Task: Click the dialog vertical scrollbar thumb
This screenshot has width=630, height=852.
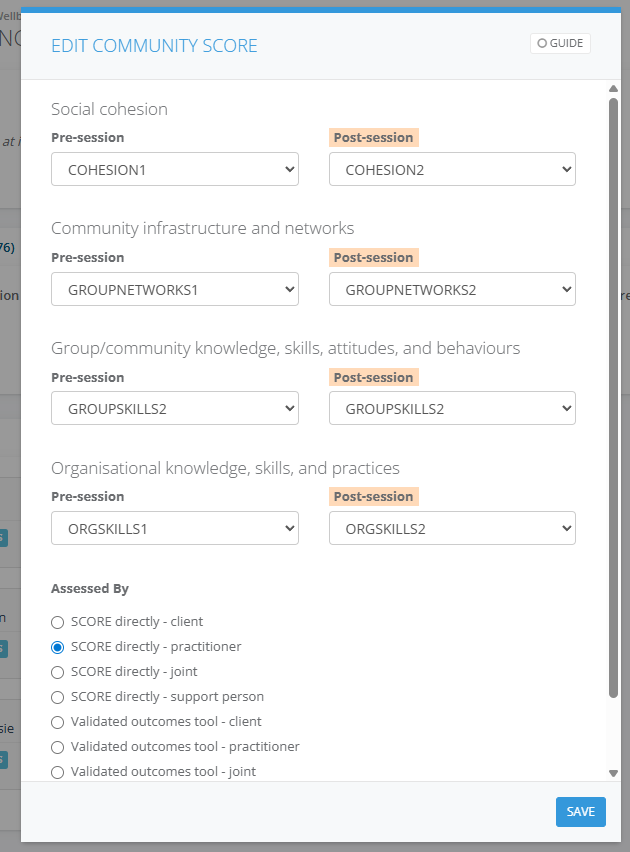Action: (614, 397)
